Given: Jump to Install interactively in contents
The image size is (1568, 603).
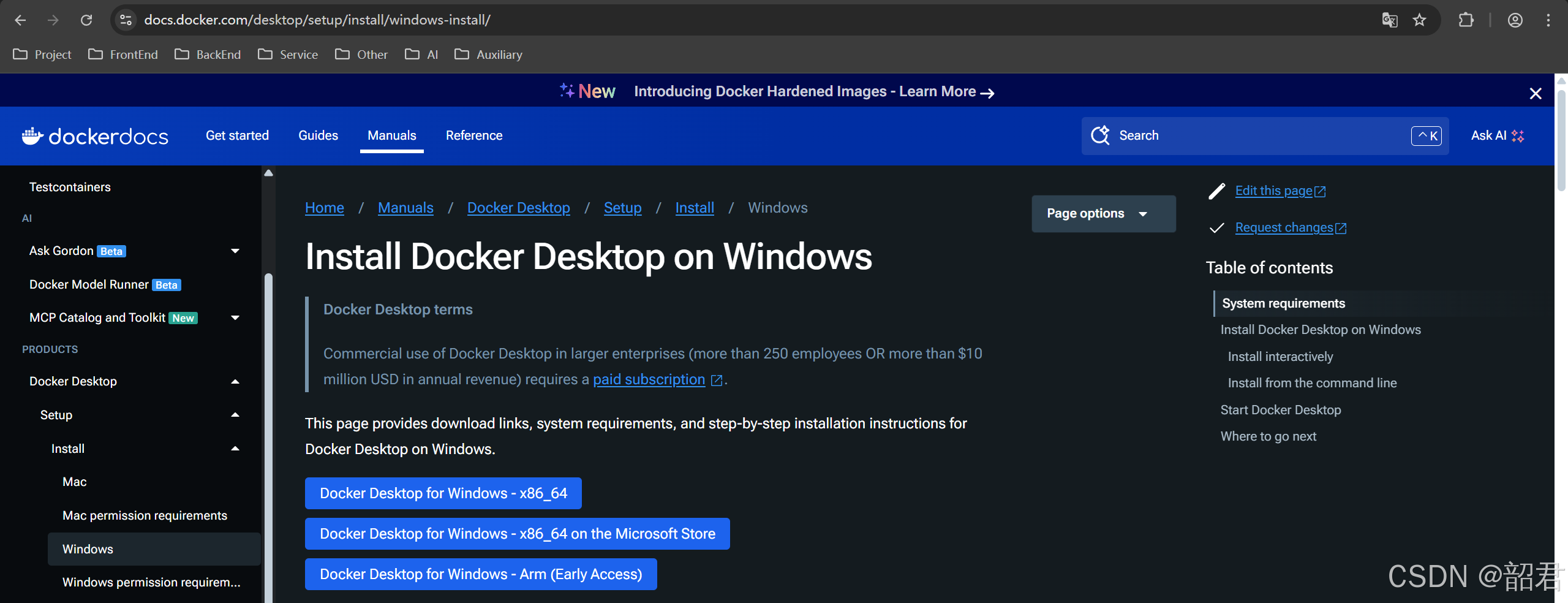Looking at the screenshot, I should click(1280, 357).
